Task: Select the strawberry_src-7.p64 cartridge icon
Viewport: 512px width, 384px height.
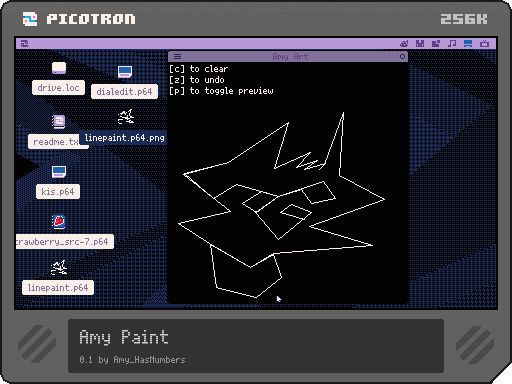Action: pyautogui.click(x=59, y=221)
